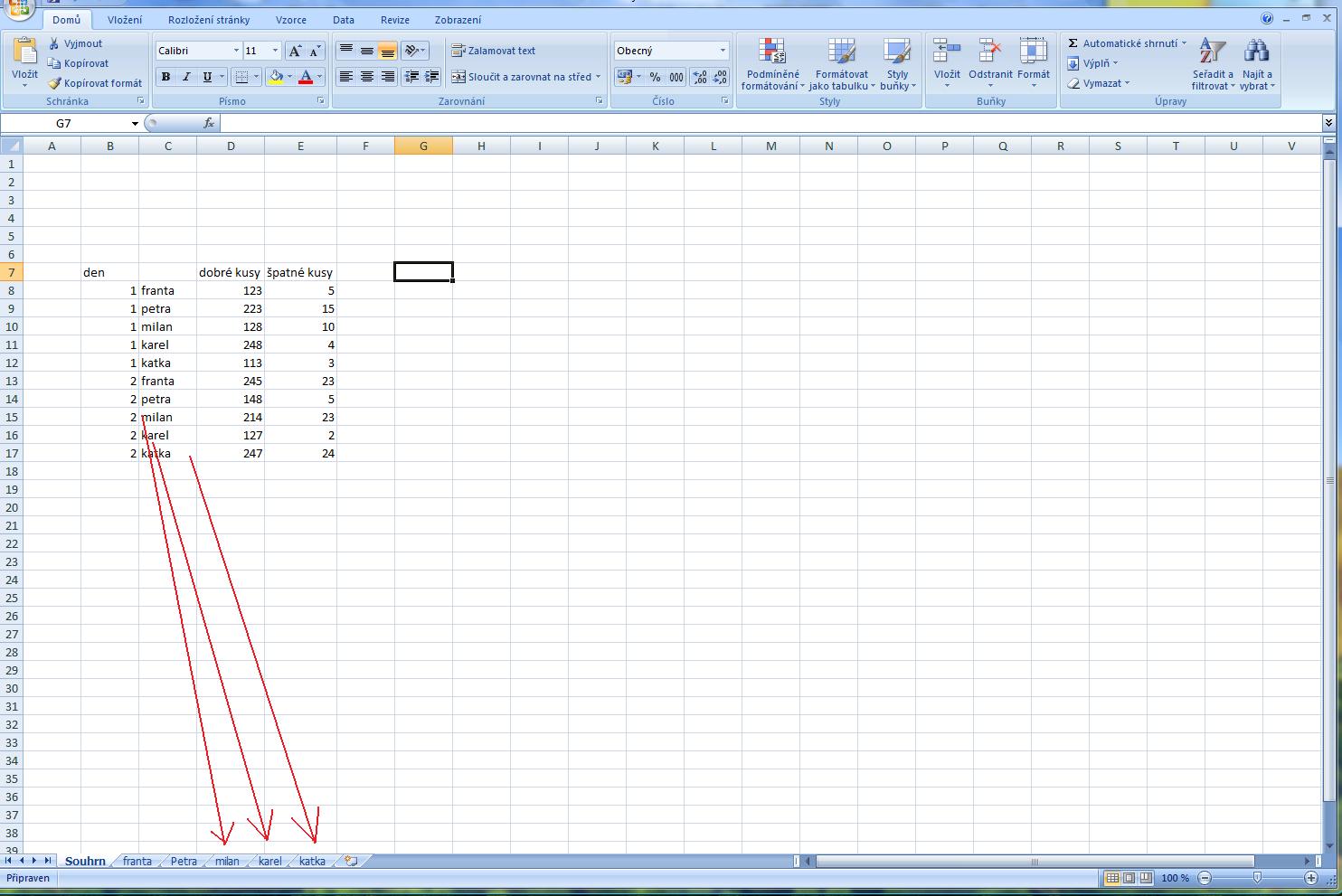1342x896 pixels.
Task: Zoom out with the minus button
Action: [x=1205, y=878]
